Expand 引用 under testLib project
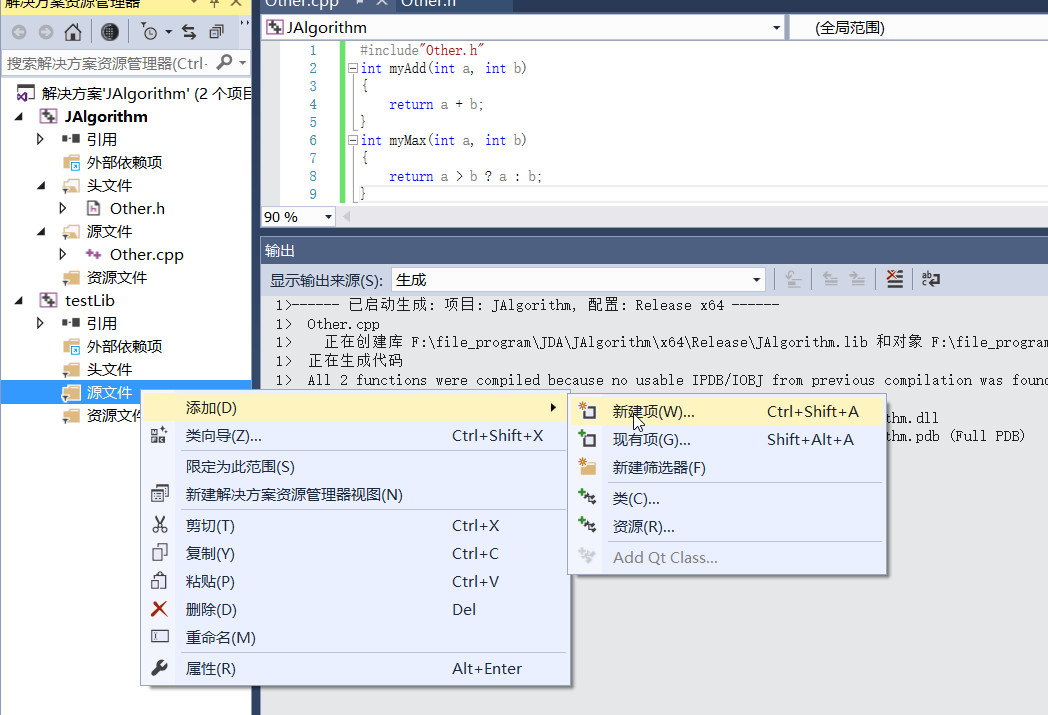This screenshot has height=715, width=1048. click(x=40, y=323)
